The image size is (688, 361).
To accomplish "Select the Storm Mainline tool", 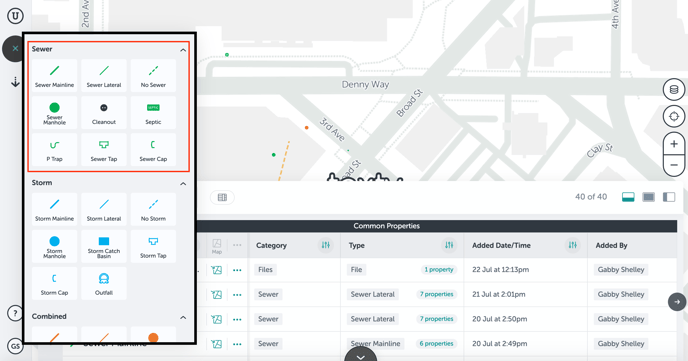I will (54, 209).
